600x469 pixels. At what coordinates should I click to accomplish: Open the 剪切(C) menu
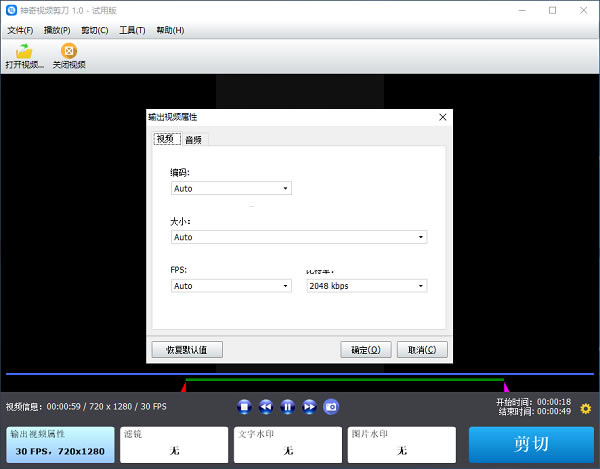(95, 30)
